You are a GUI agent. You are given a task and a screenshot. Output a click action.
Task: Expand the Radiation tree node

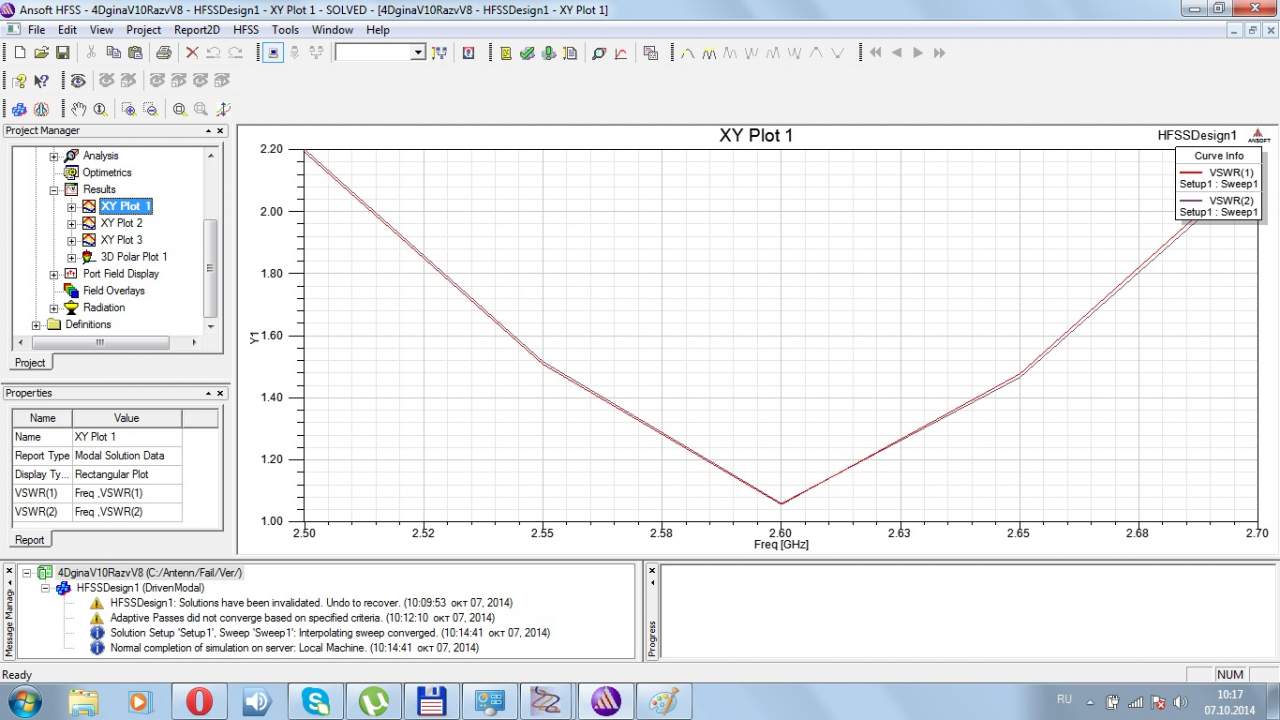click(x=54, y=307)
